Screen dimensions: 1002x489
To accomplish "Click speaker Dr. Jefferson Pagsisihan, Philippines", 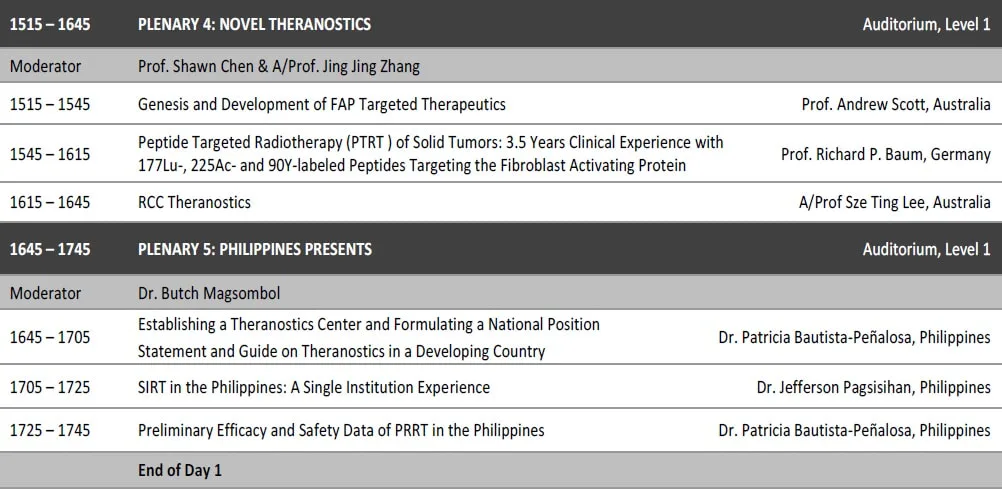I will pyautogui.click(x=874, y=387).
